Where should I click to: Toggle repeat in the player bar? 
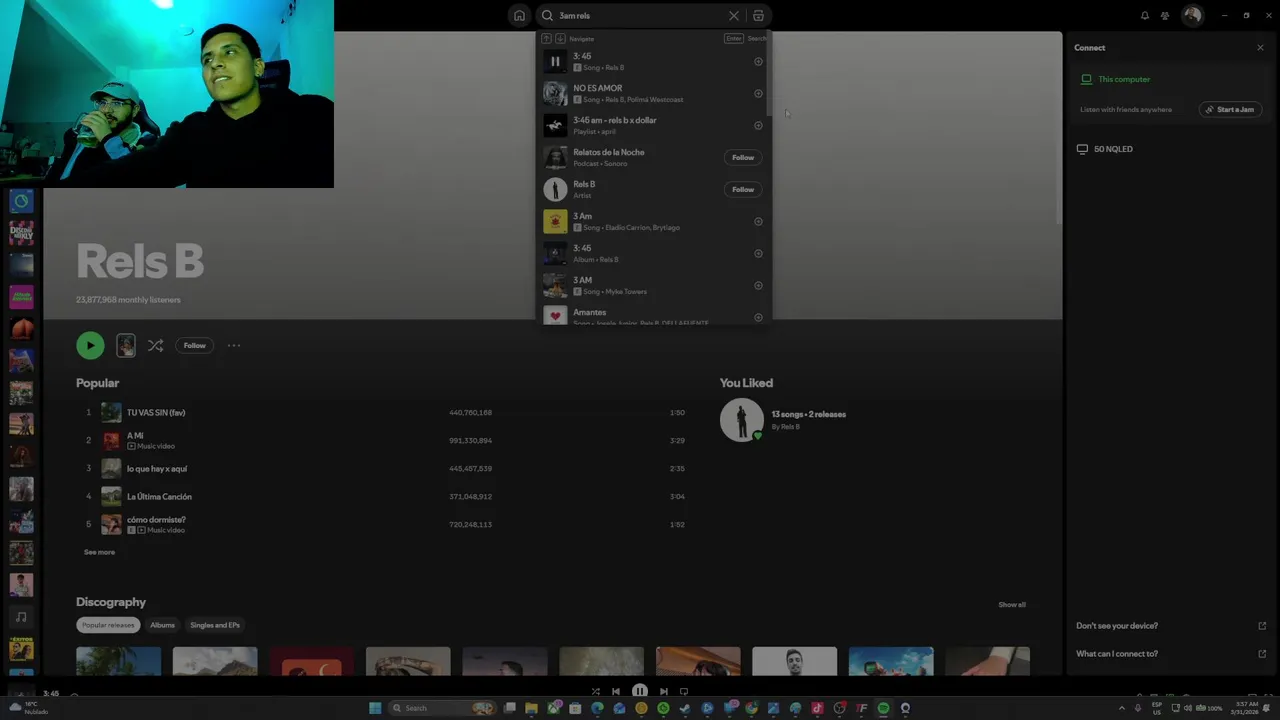pos(684,691)
